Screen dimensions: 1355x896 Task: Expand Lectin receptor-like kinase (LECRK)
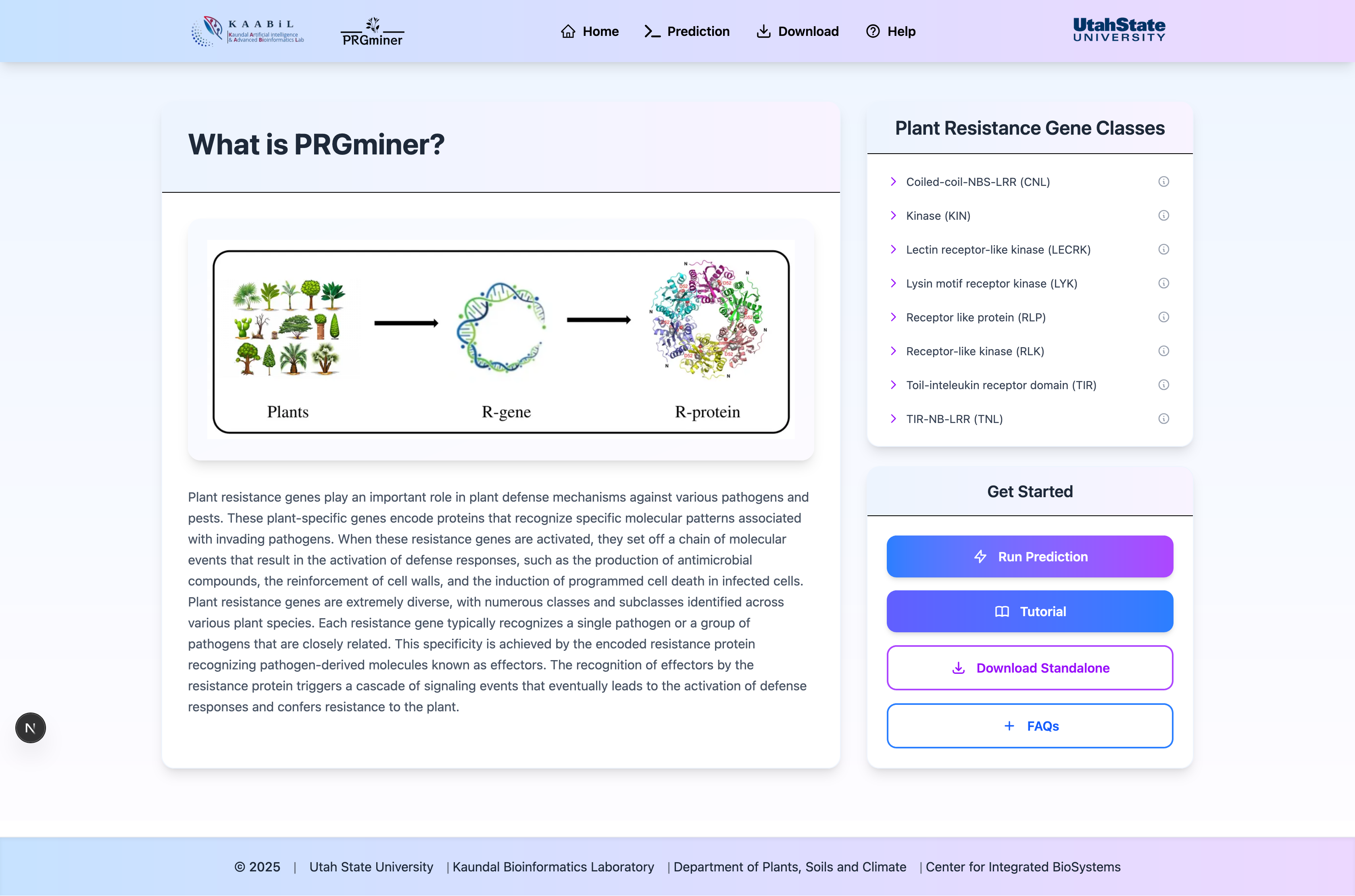tap(893, 249)
